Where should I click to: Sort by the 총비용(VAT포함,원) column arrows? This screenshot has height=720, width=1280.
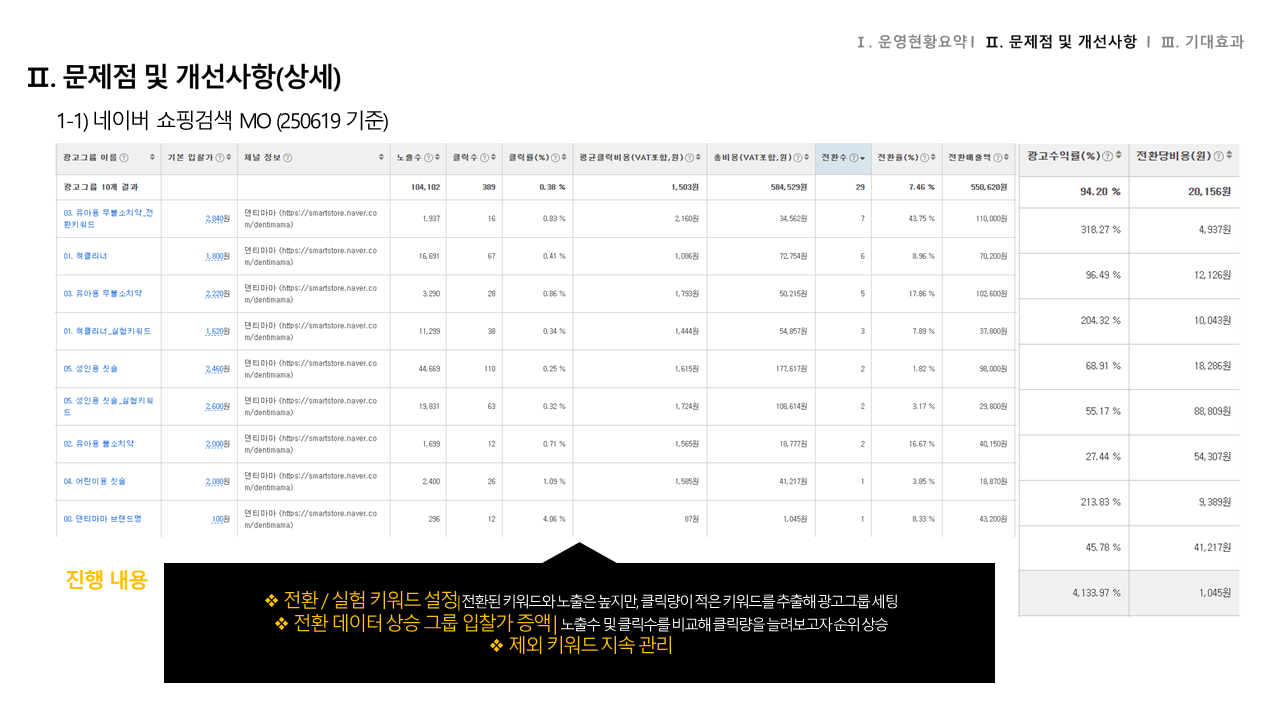coord(806,157)
